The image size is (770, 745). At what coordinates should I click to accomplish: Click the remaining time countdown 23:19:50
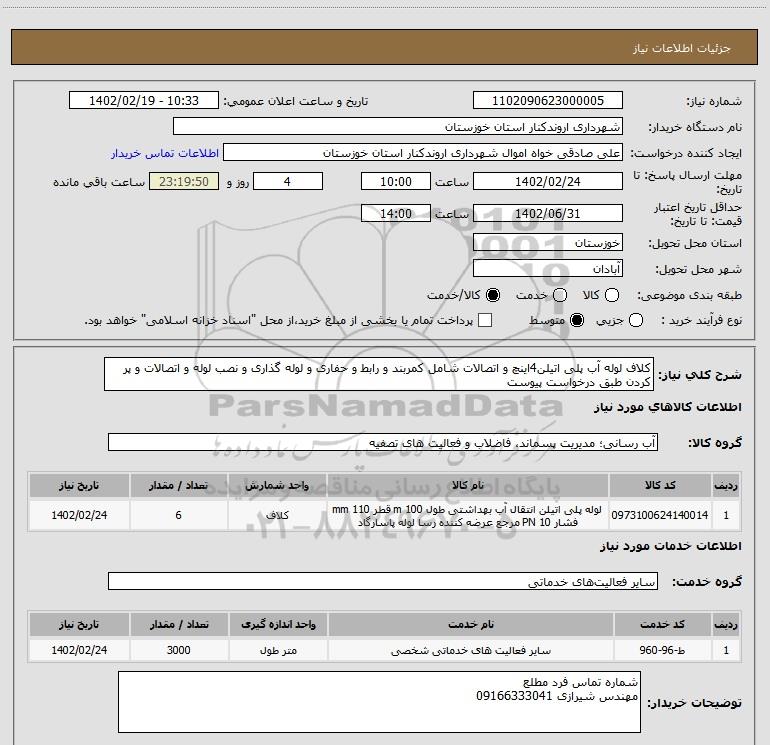[184, 181]
